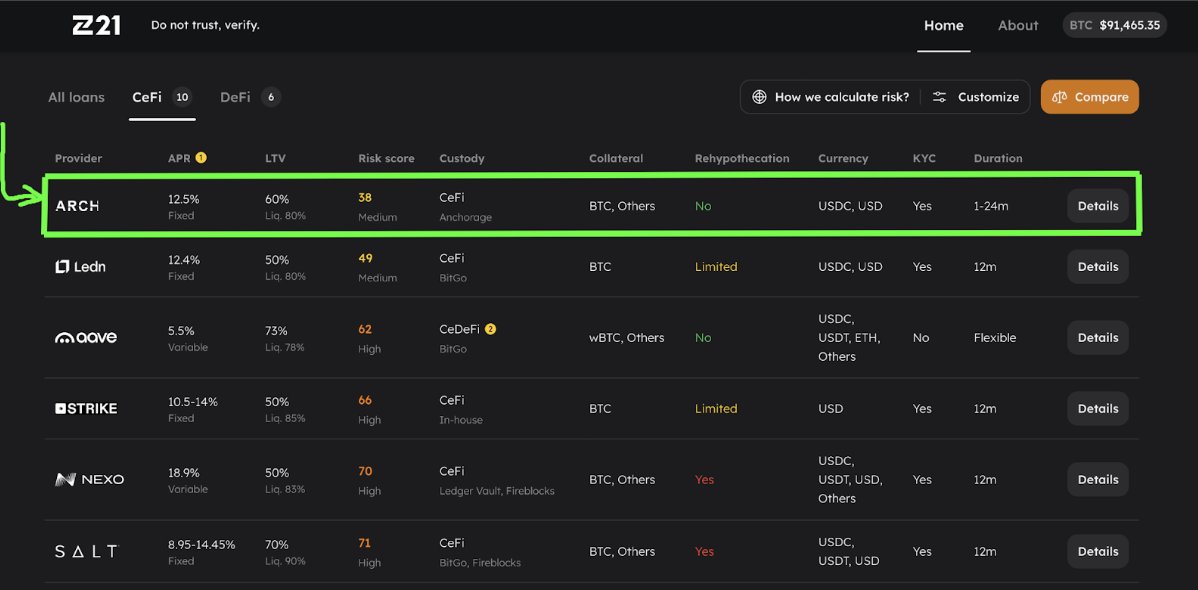Viewport: 1198px width, 590px height.
Task: Click the Provider column header
Action: [79, 158]
